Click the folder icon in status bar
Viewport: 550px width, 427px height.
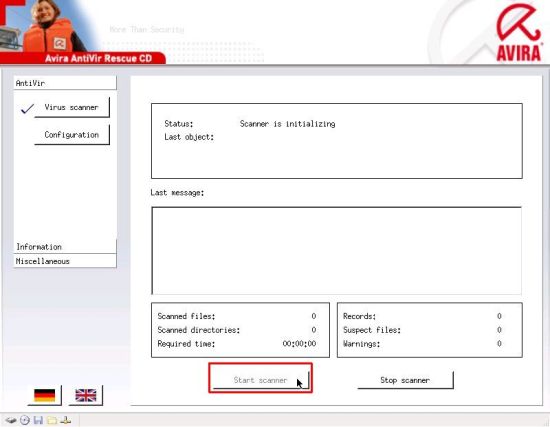coord(52,420)
